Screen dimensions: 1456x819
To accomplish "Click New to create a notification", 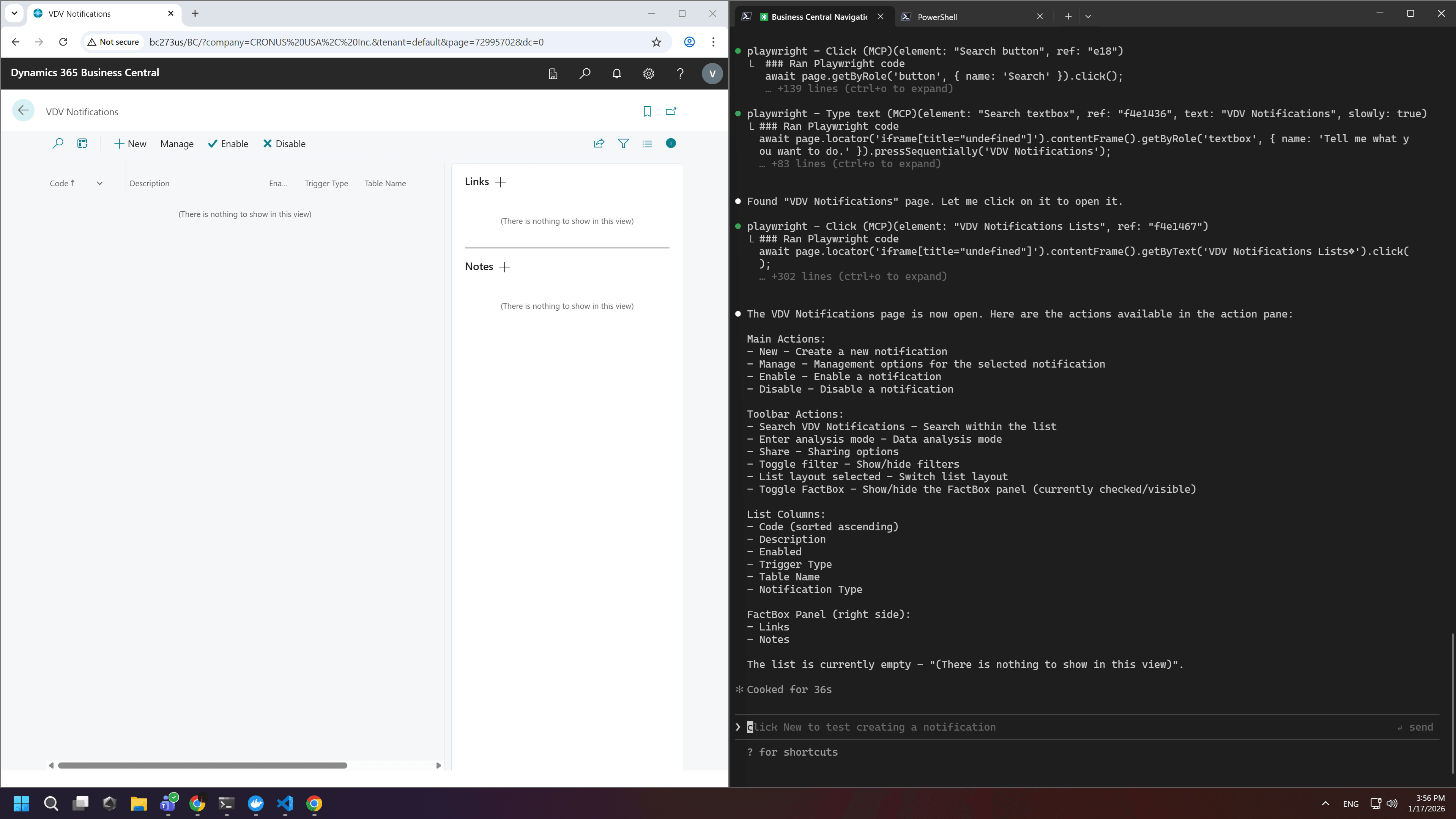I will (130, 144).
